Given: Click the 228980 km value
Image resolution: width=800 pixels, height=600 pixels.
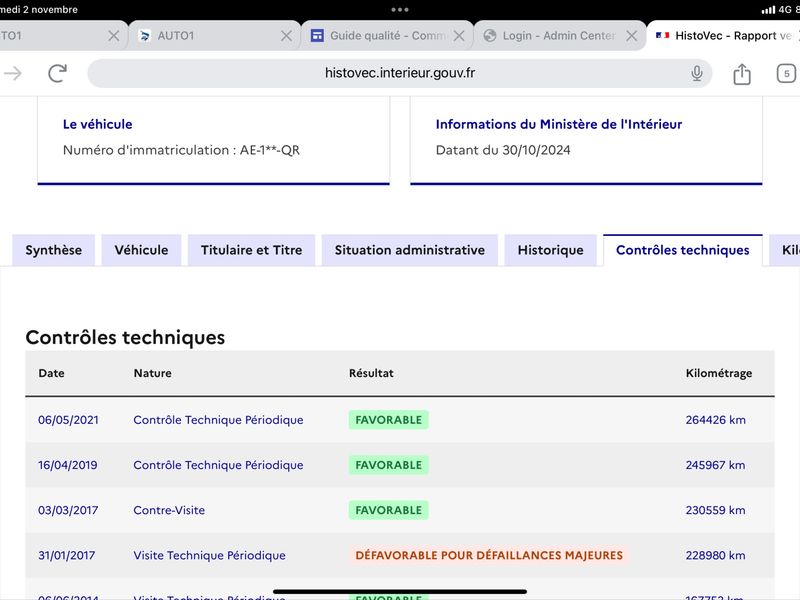Looking at the screenshot, I should 715,555.
